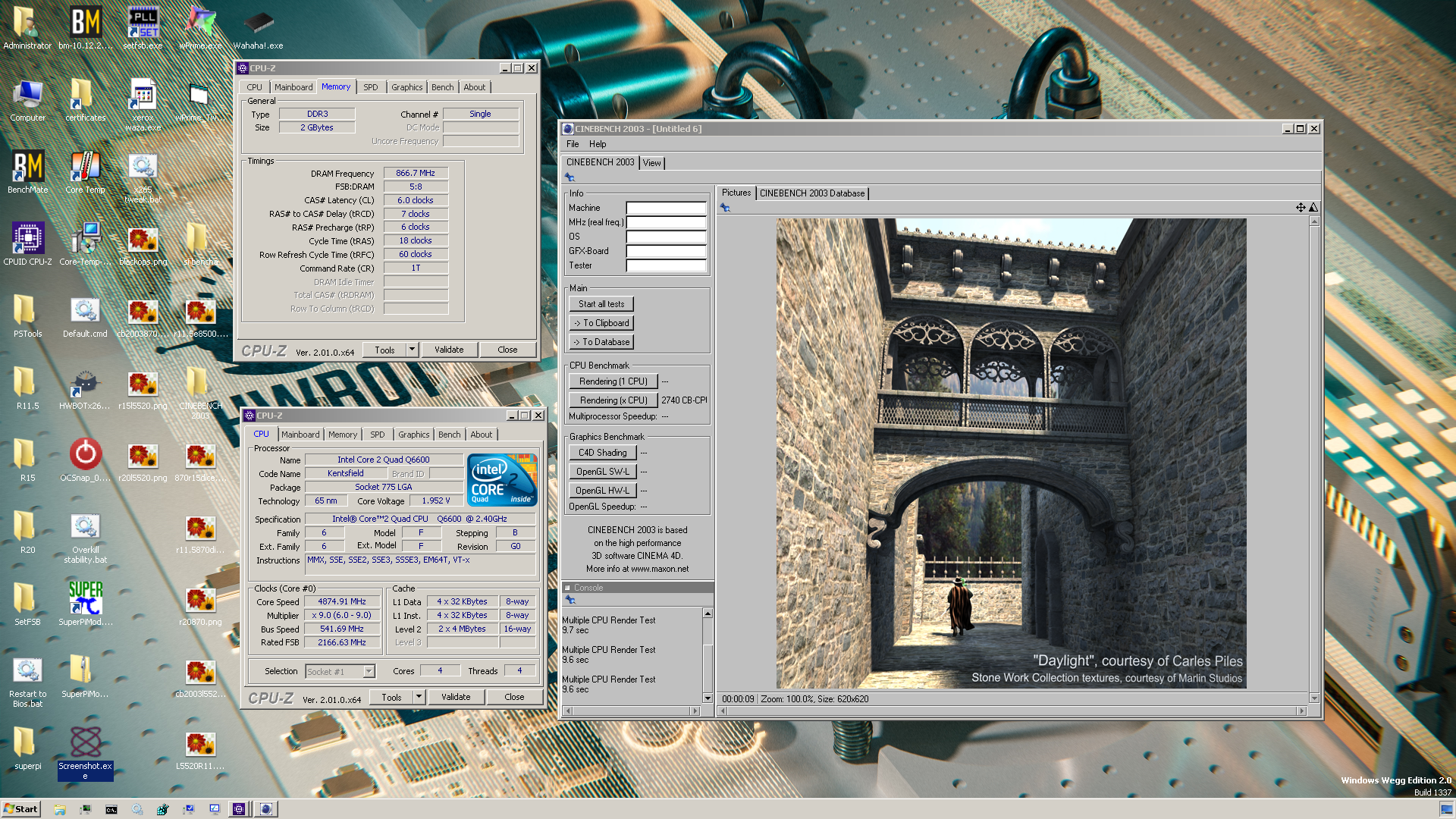Click Start all tests button
The width and height of the screenshot is (1456, 819).
(601, 304)
